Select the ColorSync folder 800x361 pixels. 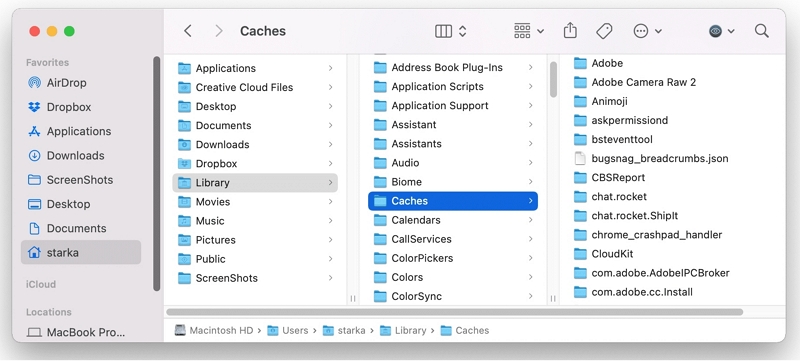tap(453, 296)
